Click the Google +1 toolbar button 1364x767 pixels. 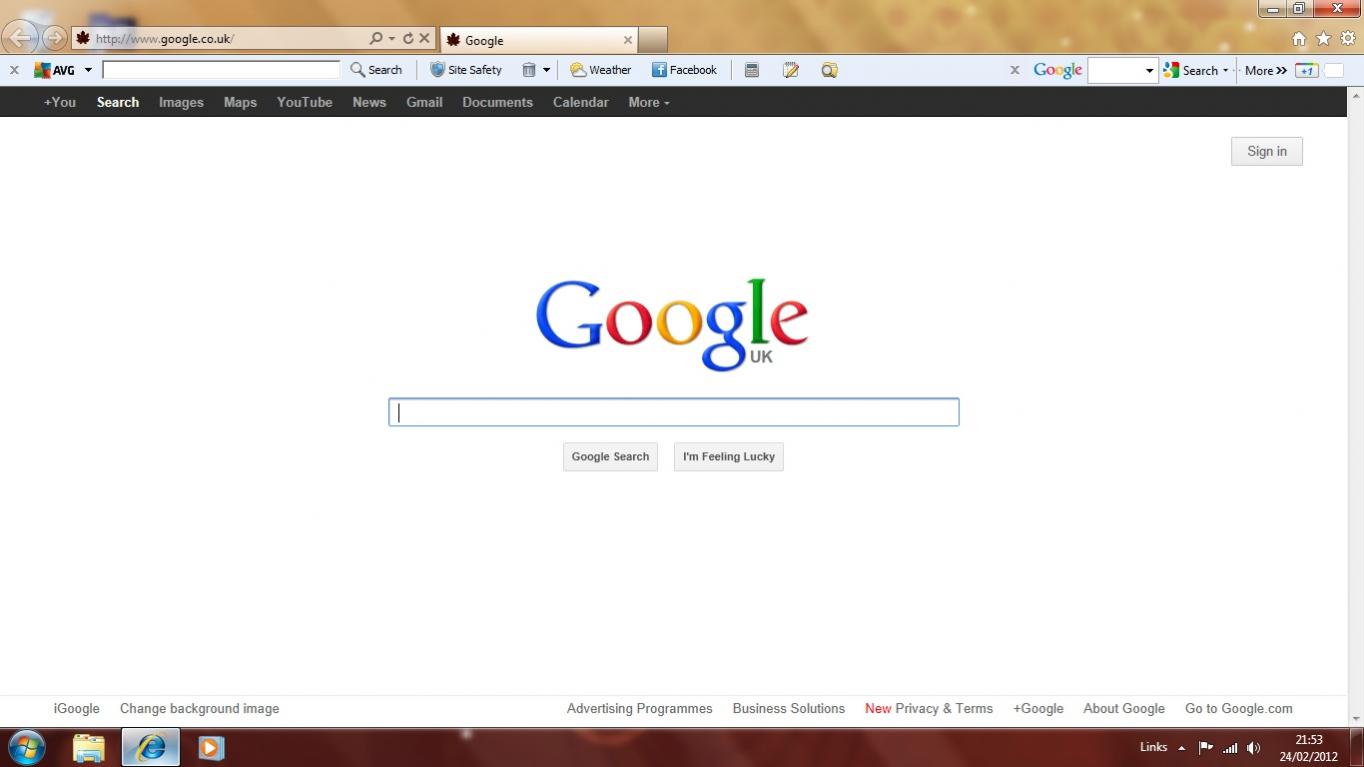(x=1306, y=70)
